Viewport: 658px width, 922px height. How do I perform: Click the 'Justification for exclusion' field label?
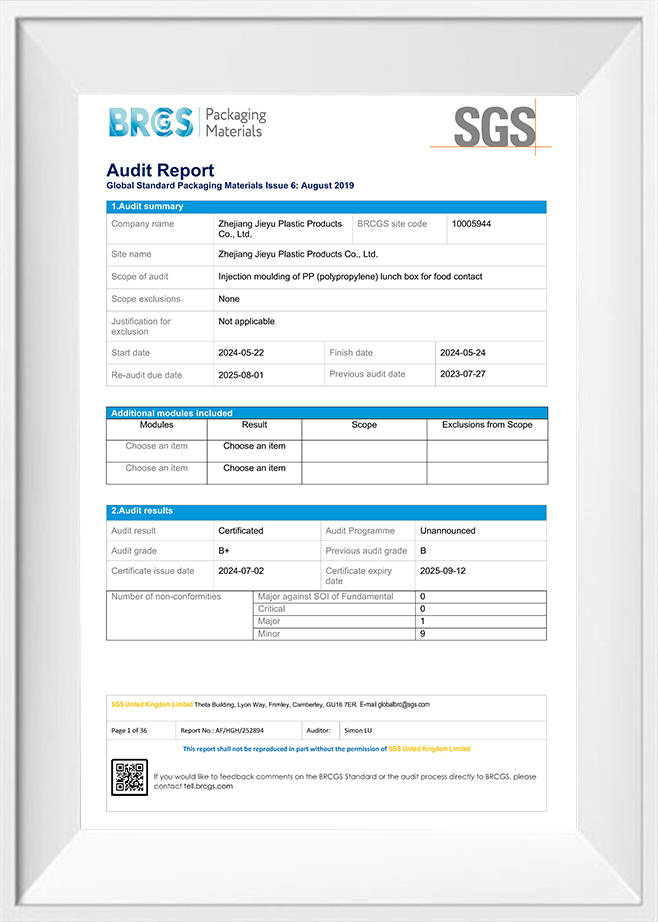click(x=141, y=327)
